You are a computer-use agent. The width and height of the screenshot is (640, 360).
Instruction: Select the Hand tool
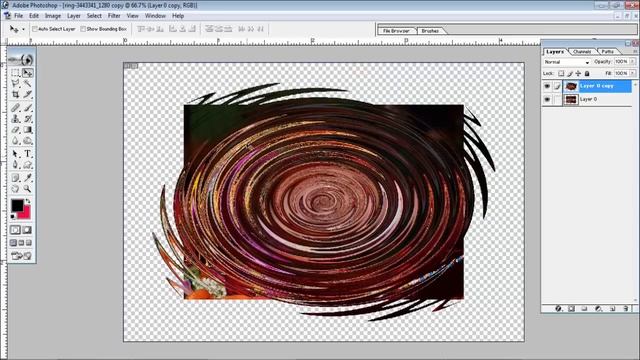pos(16,189)
